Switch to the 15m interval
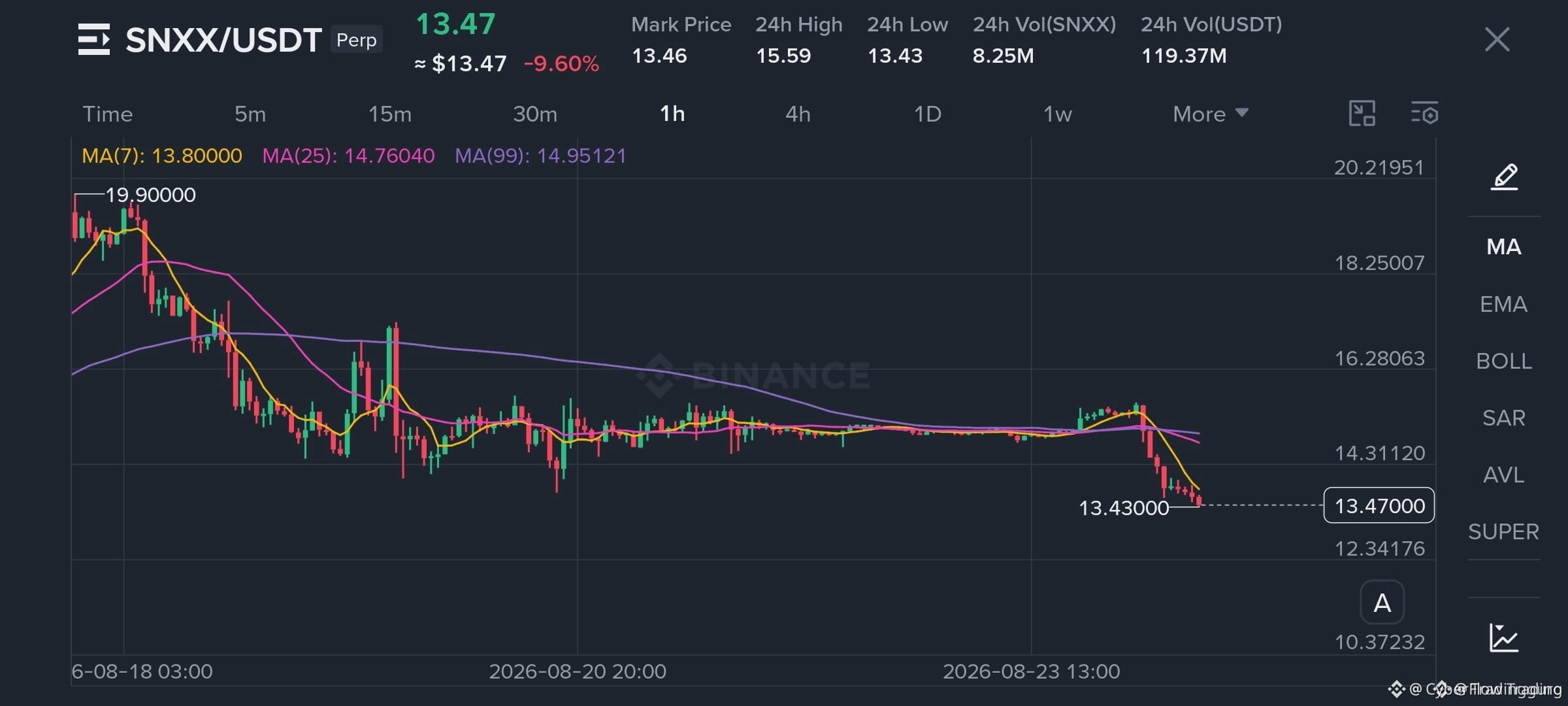 (x=390, y=114)
